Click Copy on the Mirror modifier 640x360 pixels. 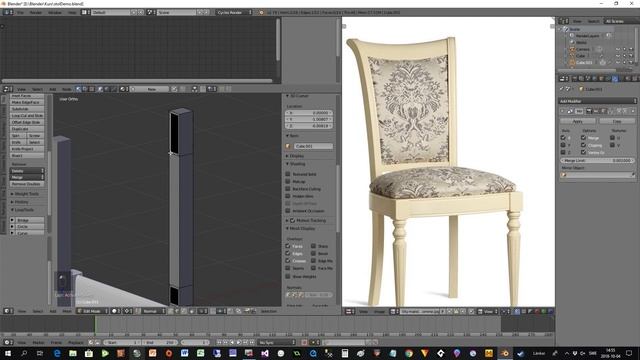tap(617, 121)
